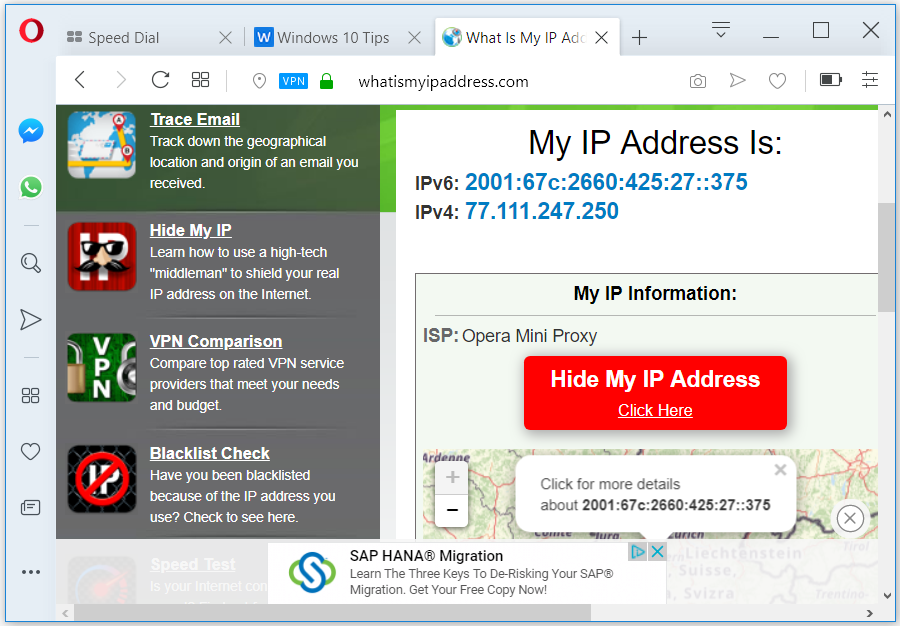This screenshot has height=626, width=900.
Task: Close the Speed Dial tab
Action: (226, 38)
